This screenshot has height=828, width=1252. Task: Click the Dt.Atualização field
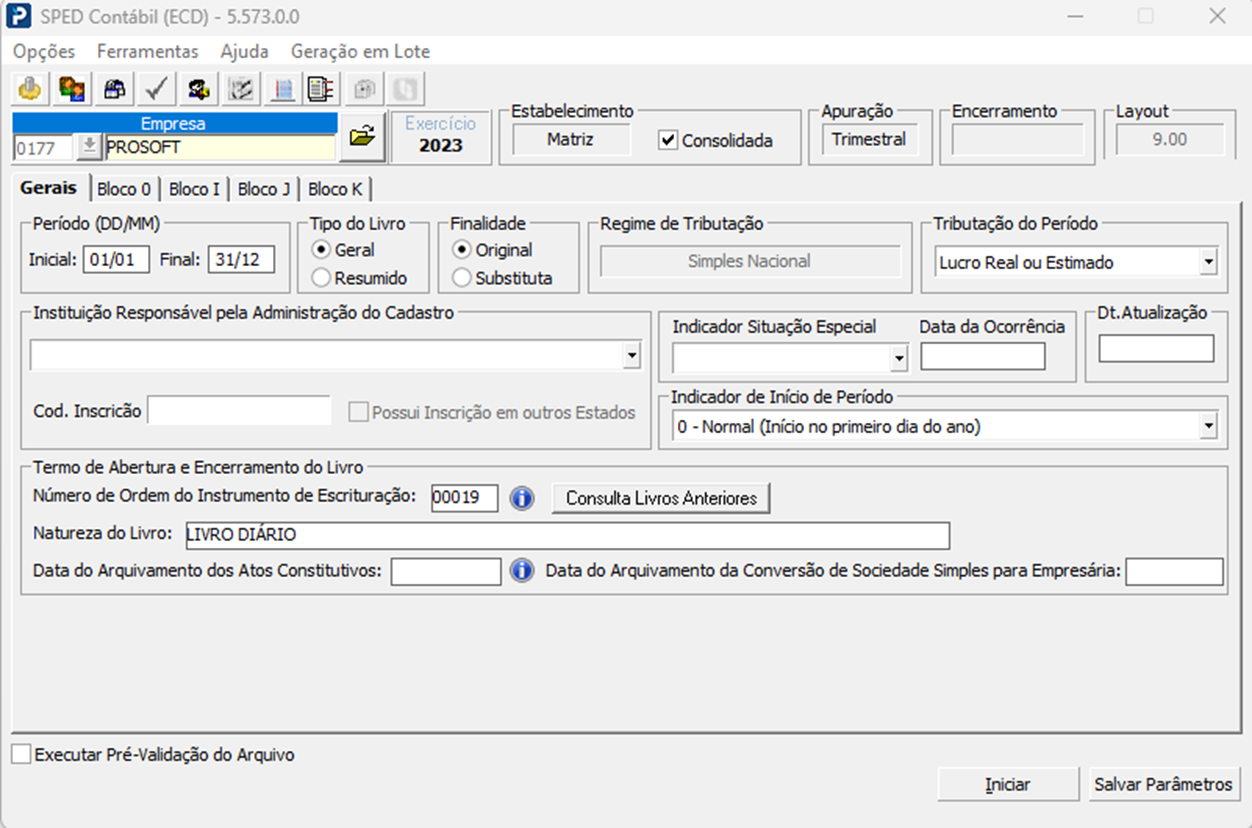tap(1156, 348)
